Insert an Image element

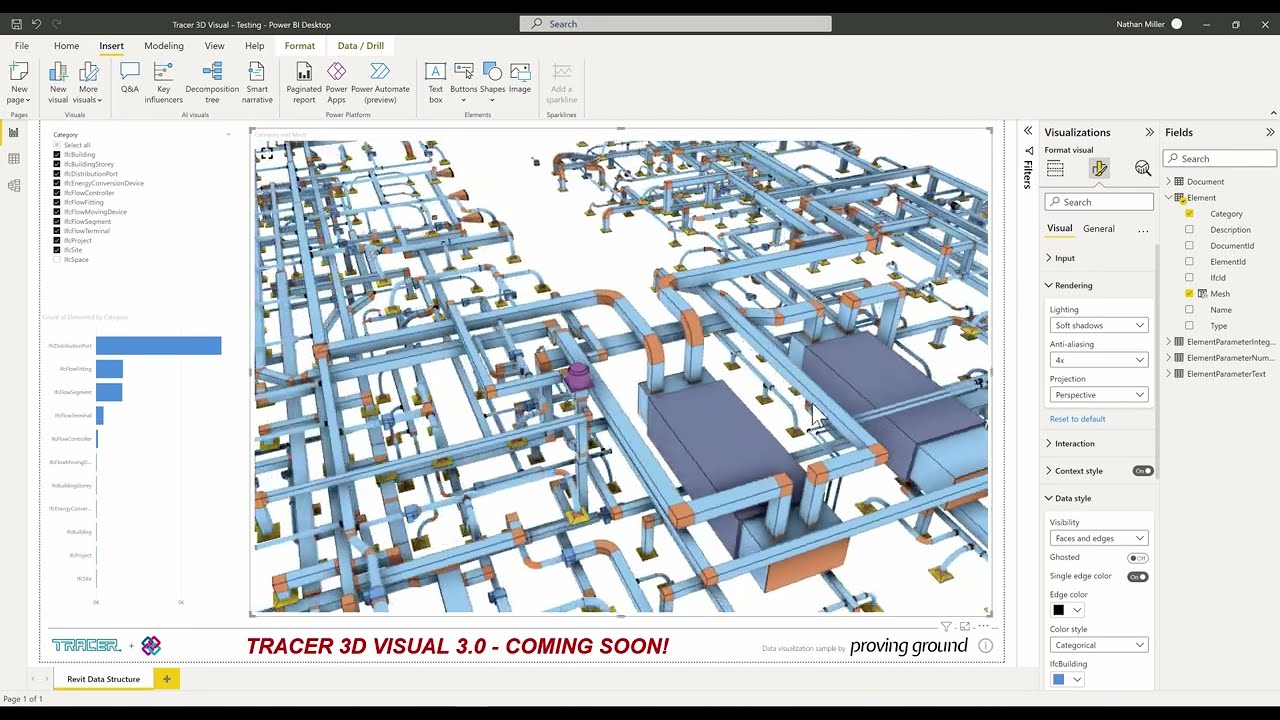520,78
